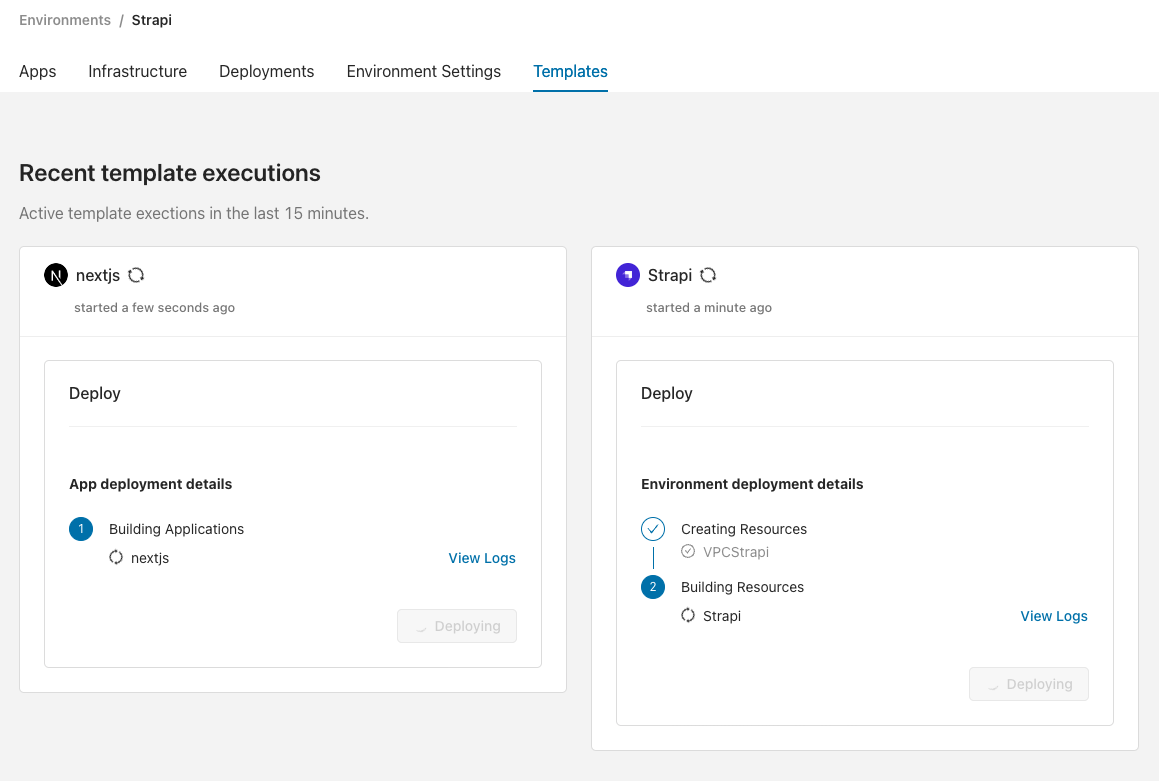Click the check icon beside VPCStrapi
This screenshot has height=781, width=1159.
click(688, 551)
